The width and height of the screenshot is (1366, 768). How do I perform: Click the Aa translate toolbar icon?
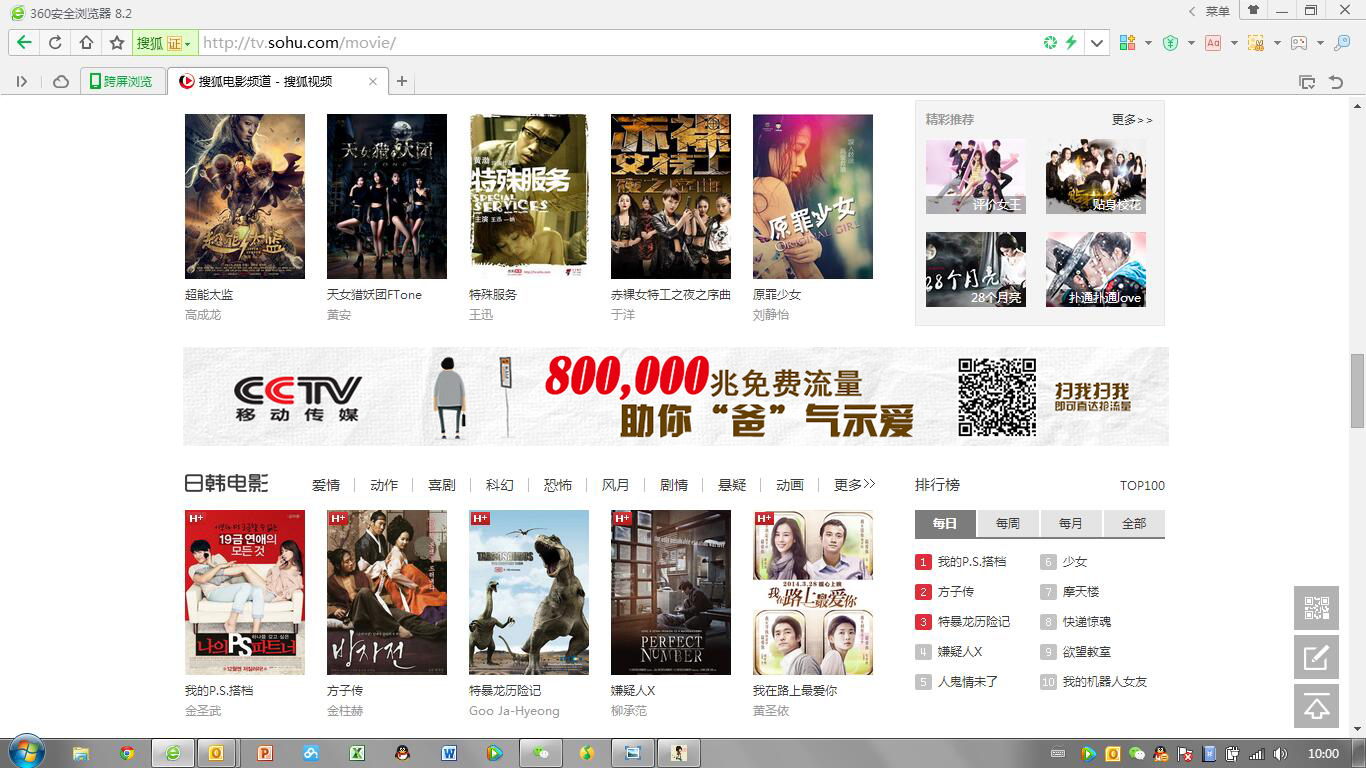(x=1213, y=43)
